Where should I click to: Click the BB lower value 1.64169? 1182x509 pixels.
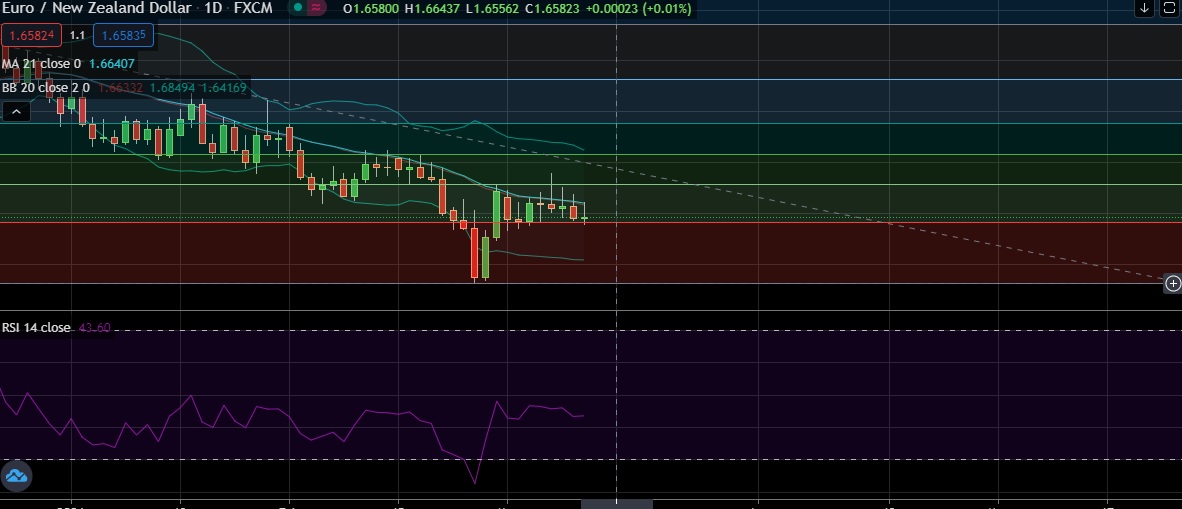click(223, 87)
